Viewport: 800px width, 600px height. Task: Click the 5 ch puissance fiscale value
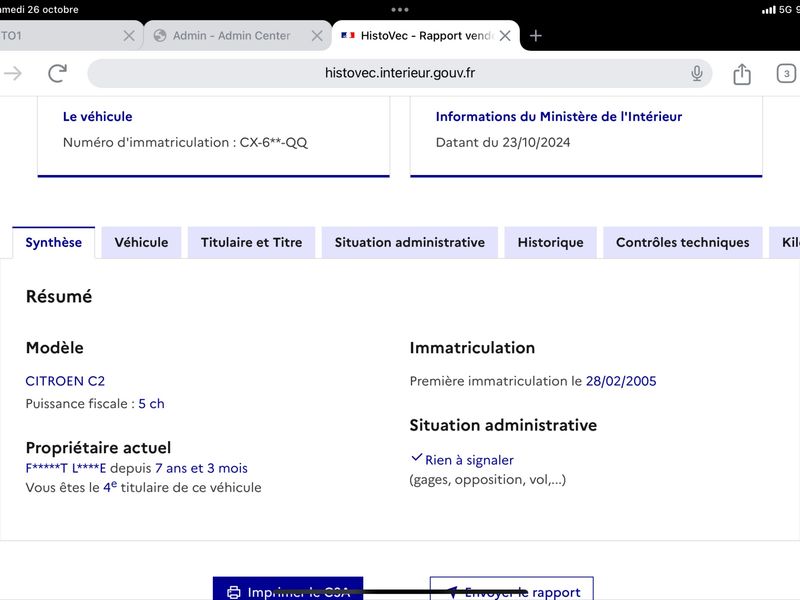[152, 404]
